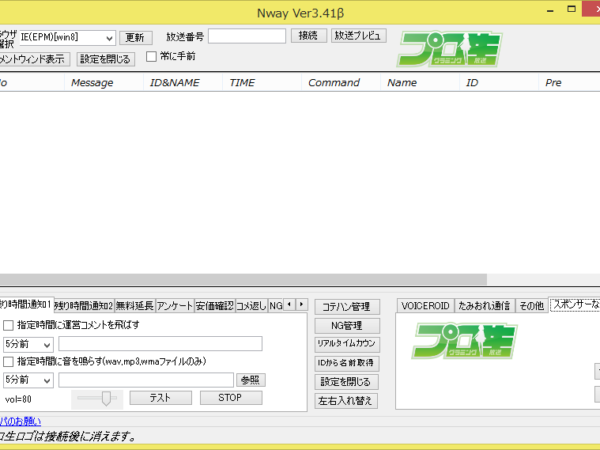This screenshot has width=600, height=450.
Task: Sort by the Name column header
Action: 420,83
